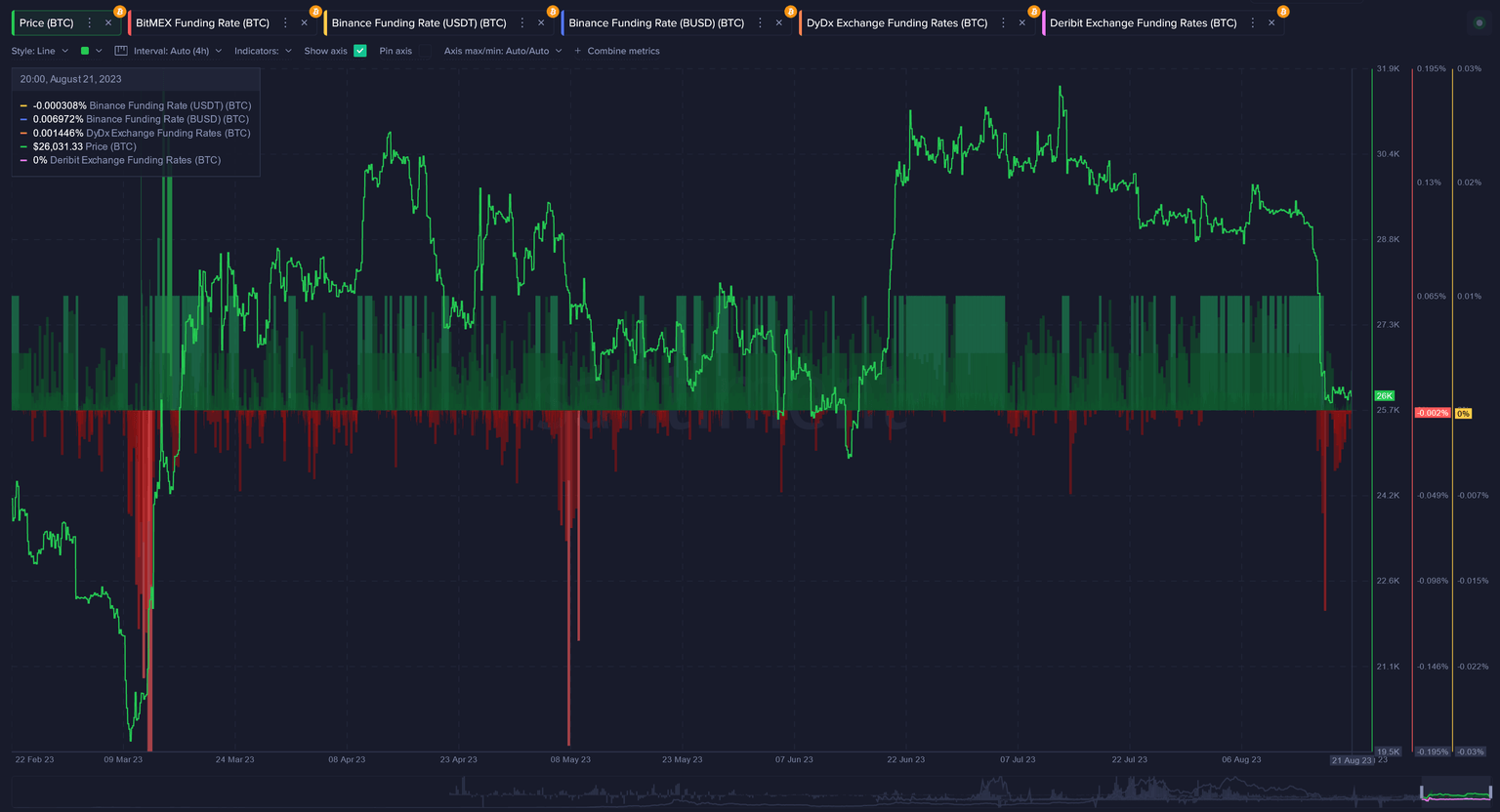
Task: Open the green line color picker
Action: [90, 51]
